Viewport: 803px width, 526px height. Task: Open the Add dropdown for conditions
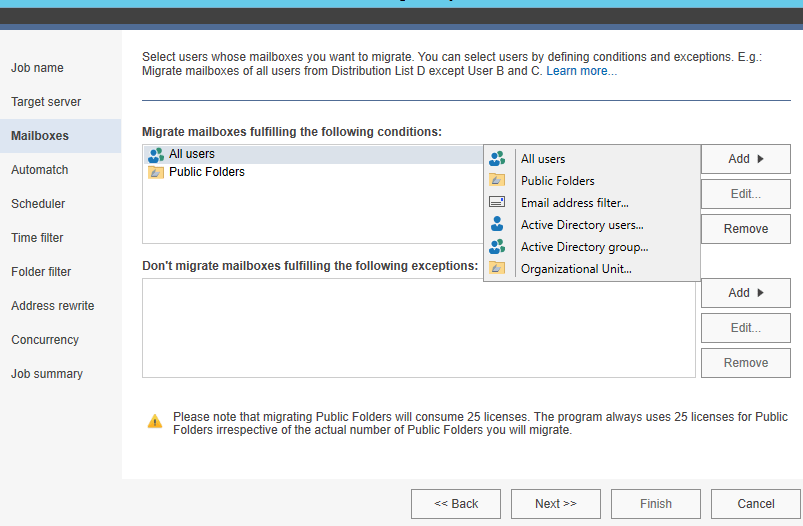746,159
